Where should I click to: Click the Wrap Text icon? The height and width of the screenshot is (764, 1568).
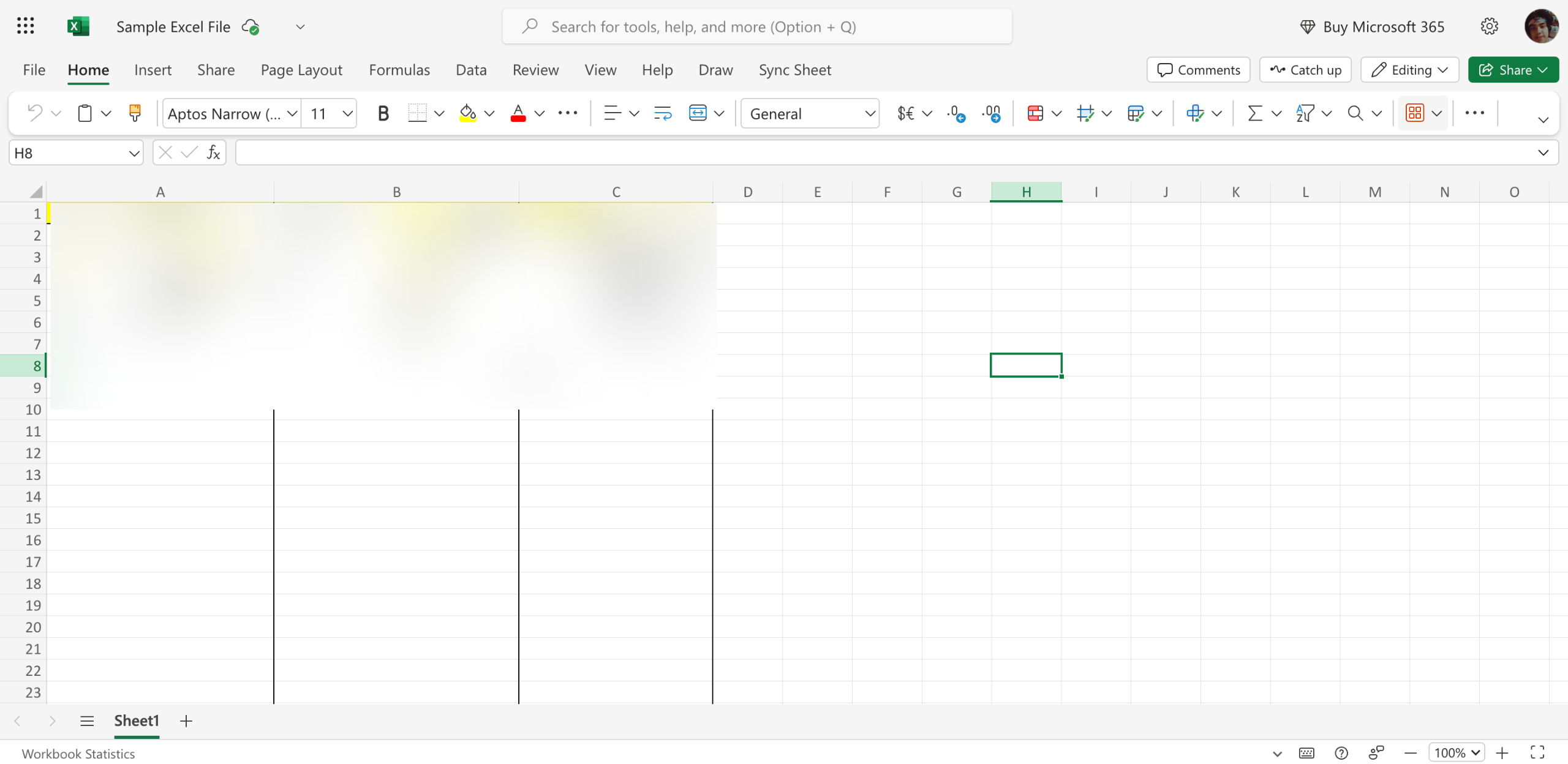[663, 113]
